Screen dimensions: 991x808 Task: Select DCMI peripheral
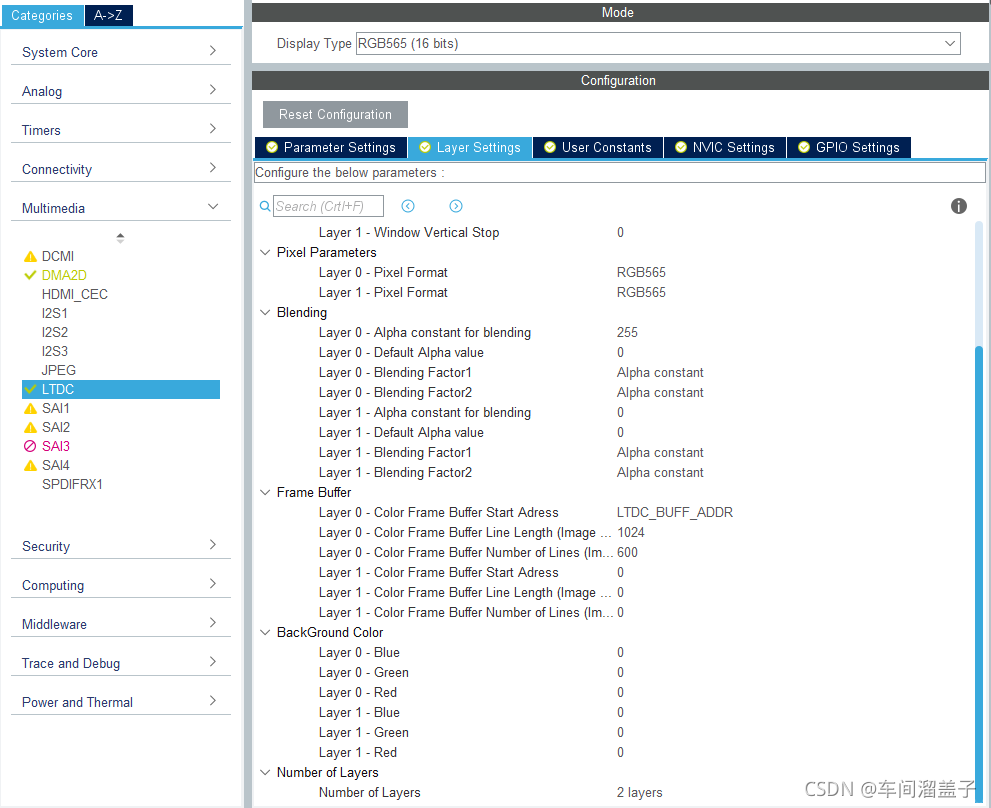58,257
